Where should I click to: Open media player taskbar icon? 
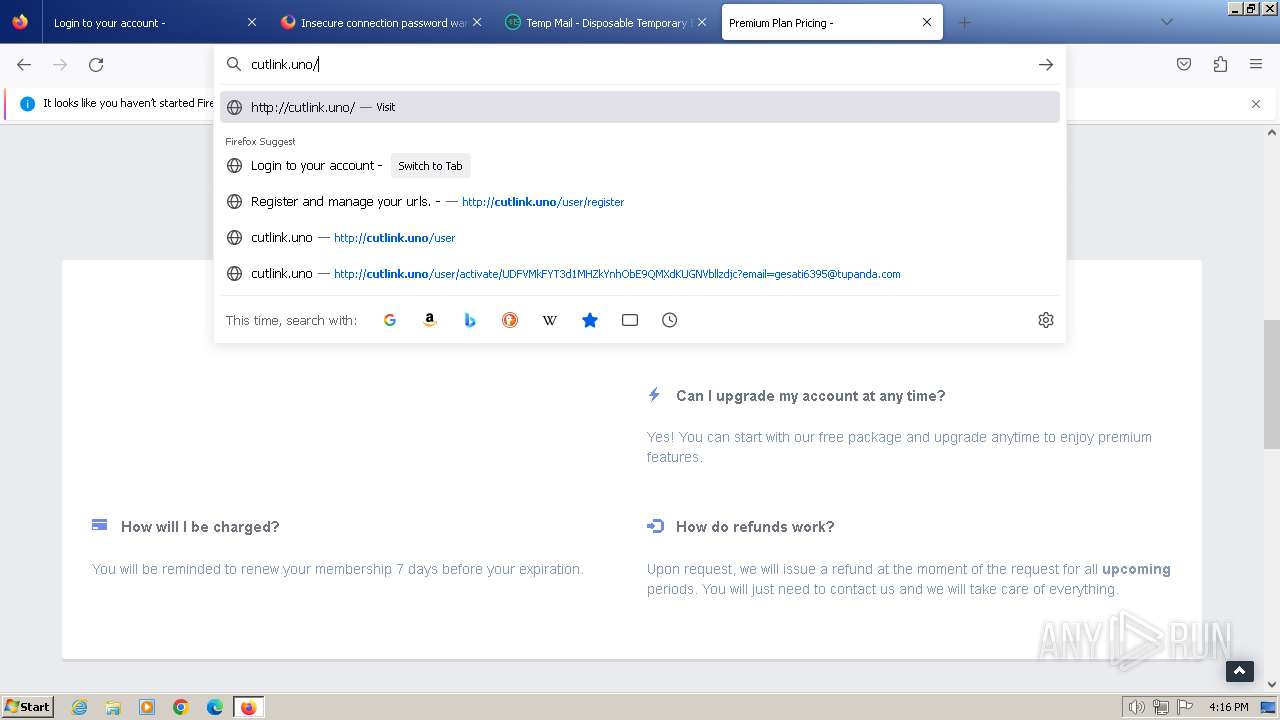tap(147, 707)
